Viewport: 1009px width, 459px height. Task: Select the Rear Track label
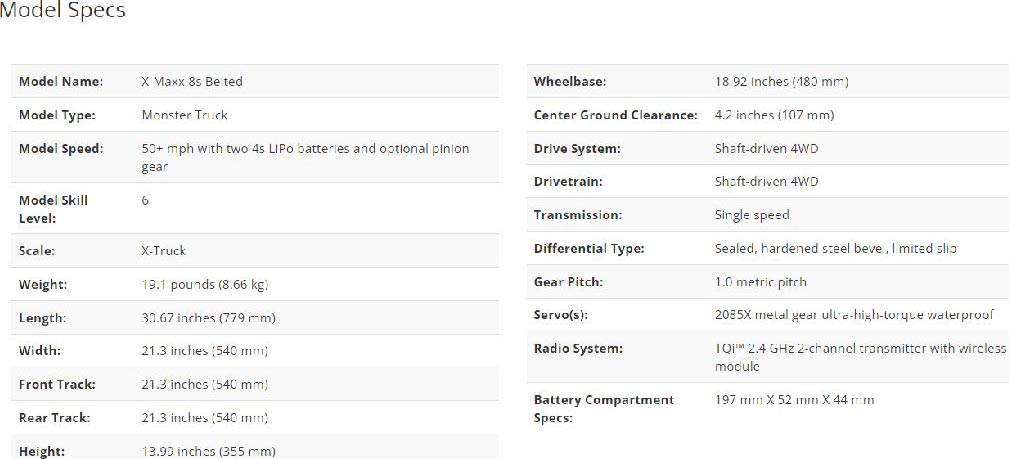click(x=55, y=418)
